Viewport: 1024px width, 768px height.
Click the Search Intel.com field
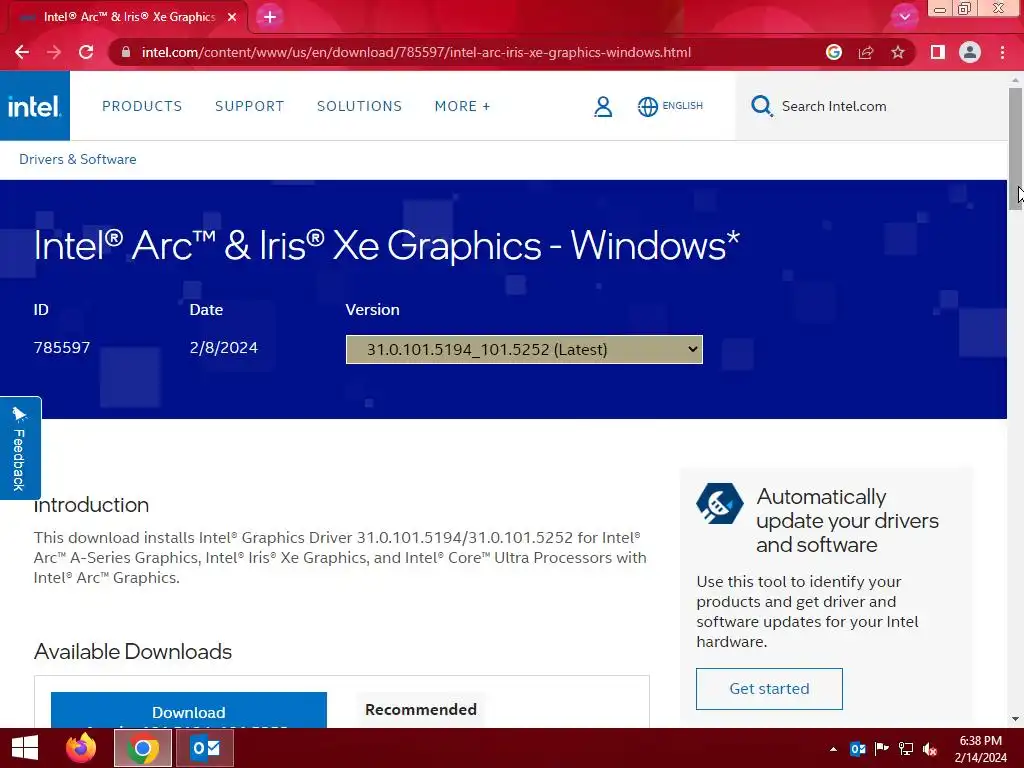(872, 106)
